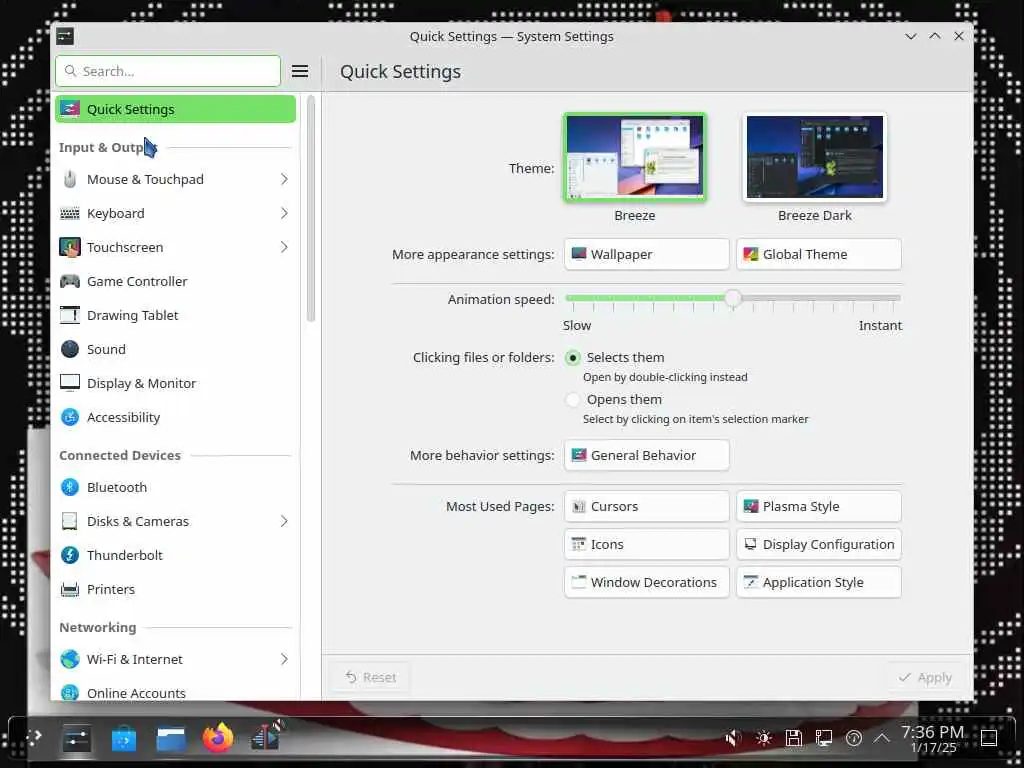Viewport: 1024px width, 768px height.
Task: Expand the Touchscreen chevron arrow
Action: pos(284,248)
